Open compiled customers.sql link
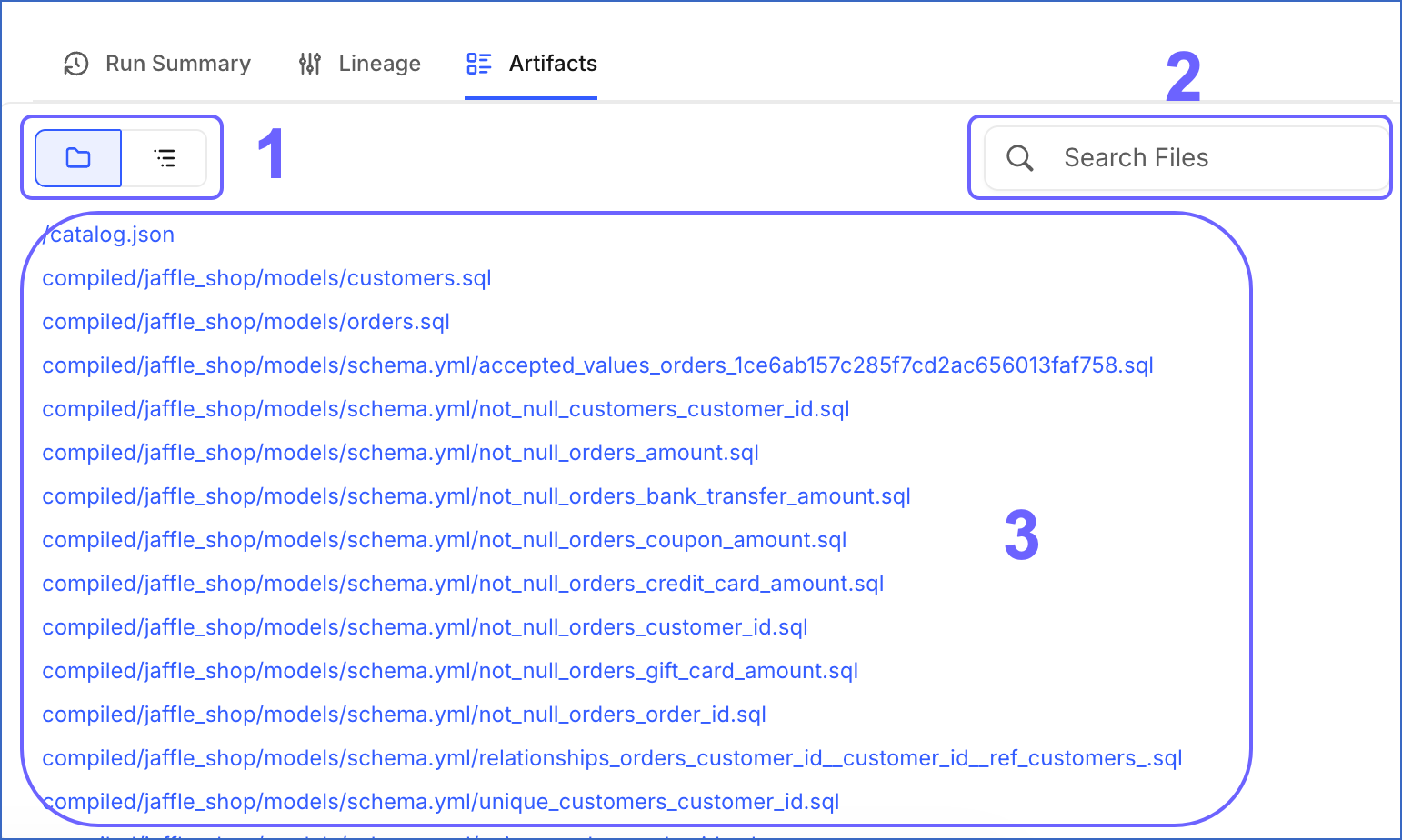Viewport: 1402px width, 840px height. [x=266, y=278]
